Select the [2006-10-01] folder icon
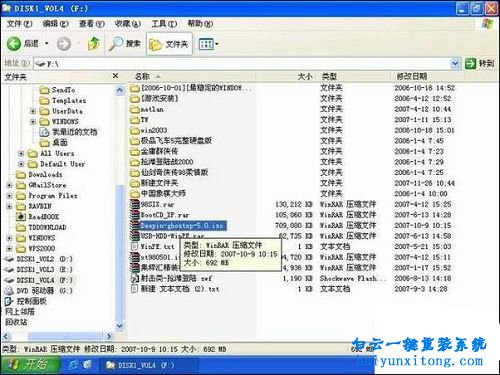 pyautogui.click(x=135, y=88)
